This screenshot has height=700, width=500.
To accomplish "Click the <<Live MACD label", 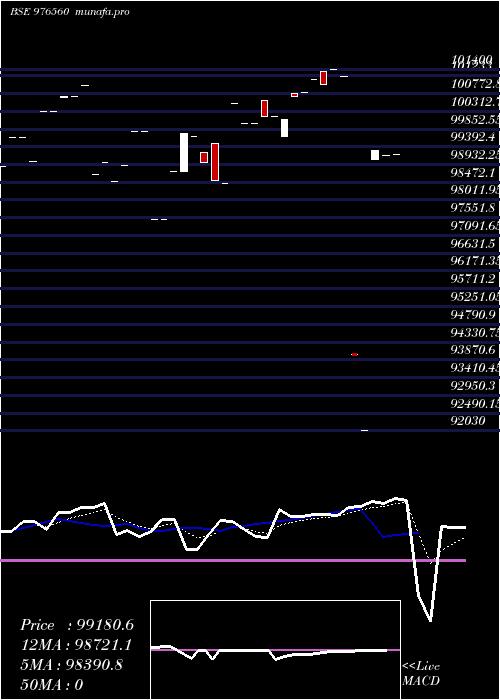I will pos(421,674).
